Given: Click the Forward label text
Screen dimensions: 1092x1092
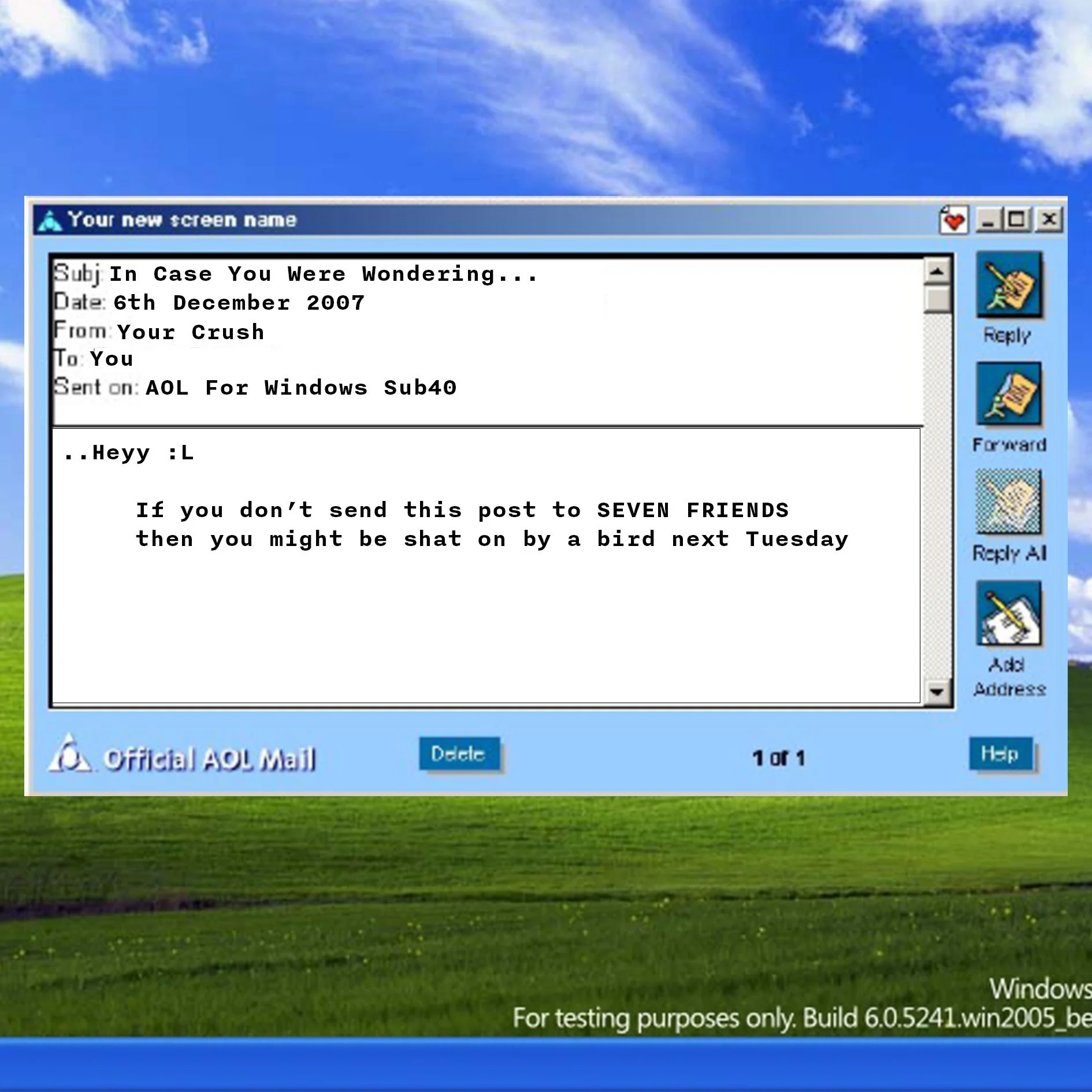Looking at the screenshot, I should (x=1009, y=444).
